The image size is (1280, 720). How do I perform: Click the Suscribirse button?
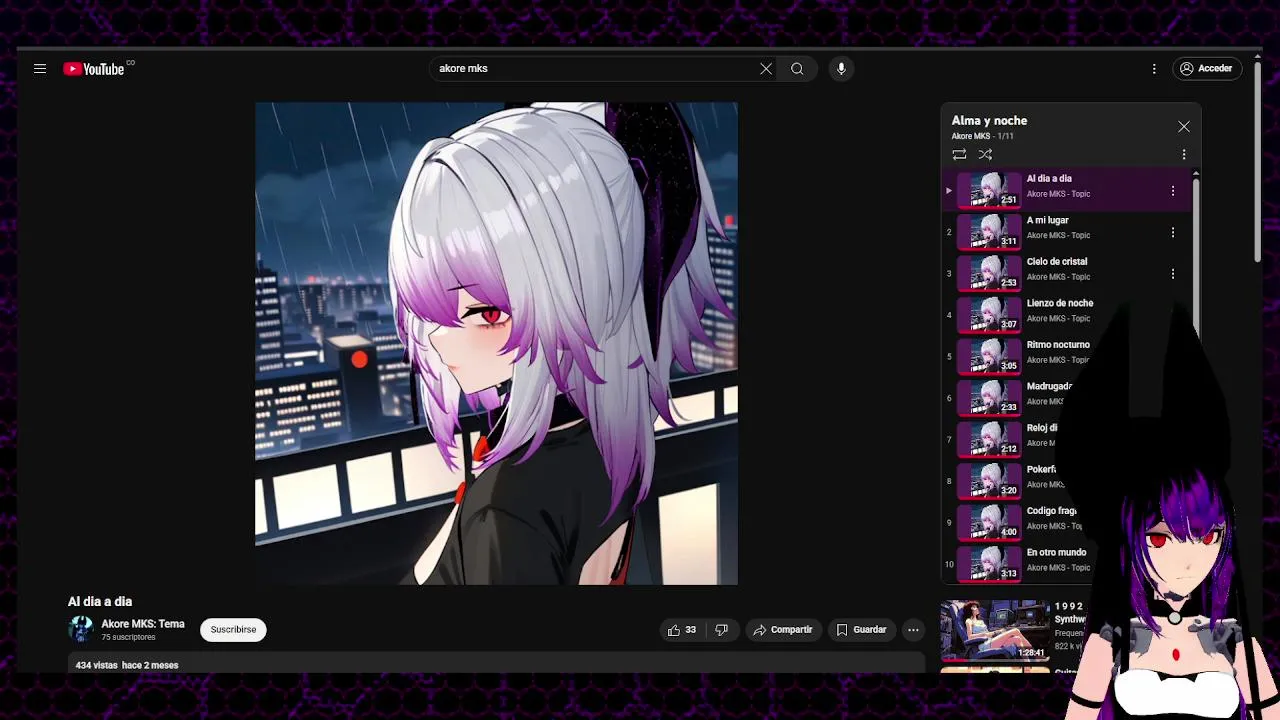coord(233,630)
